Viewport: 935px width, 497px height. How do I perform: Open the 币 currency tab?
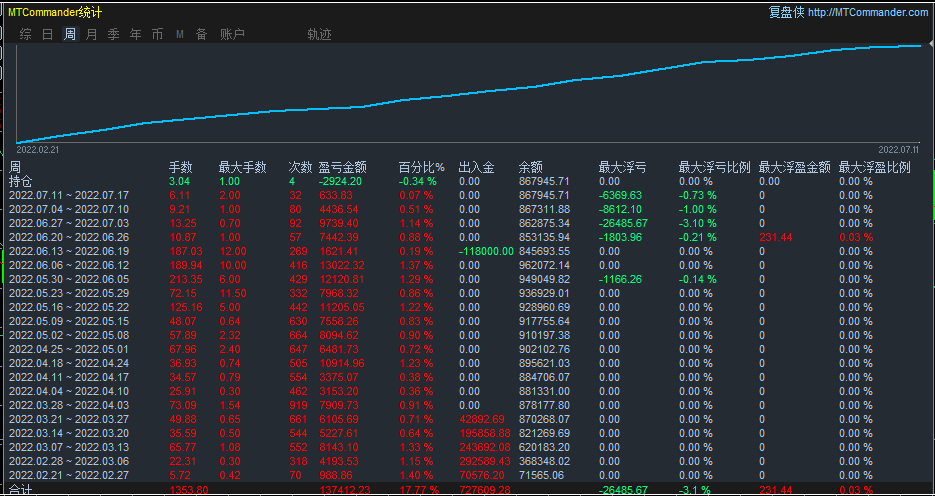(157, 34)
